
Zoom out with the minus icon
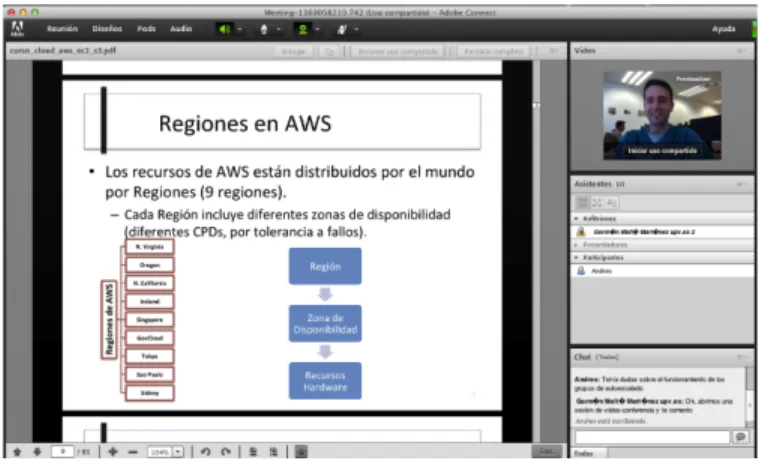(x=133, y=452)
